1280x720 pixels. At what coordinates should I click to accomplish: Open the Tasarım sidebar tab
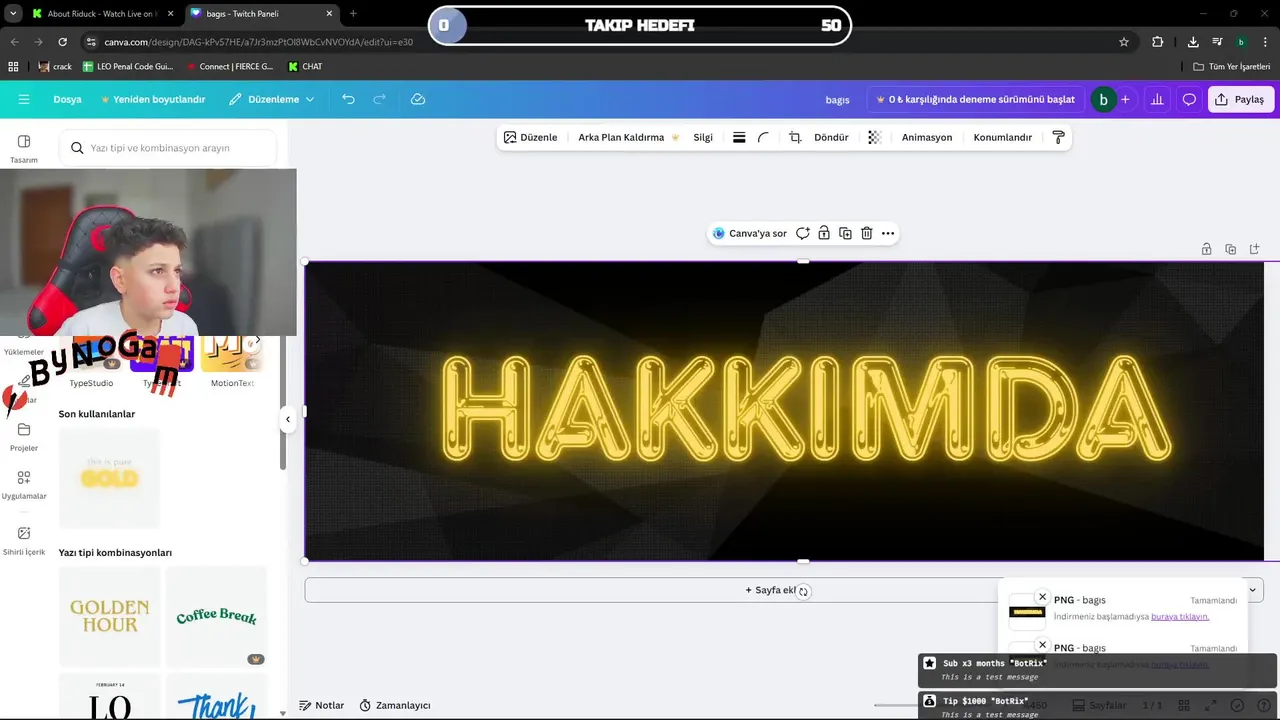pyautogui.click(x=24, y=148)
